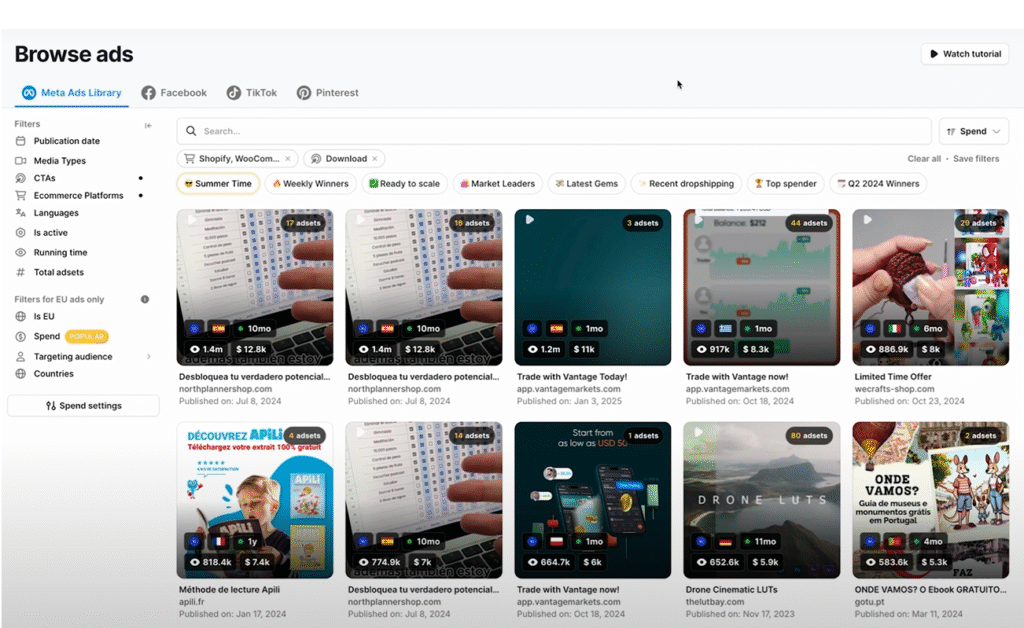Viewport: 1024px width, 628px height.
Task: Select the Market Leaders preset chip
Action: click(x=498, y=184)
